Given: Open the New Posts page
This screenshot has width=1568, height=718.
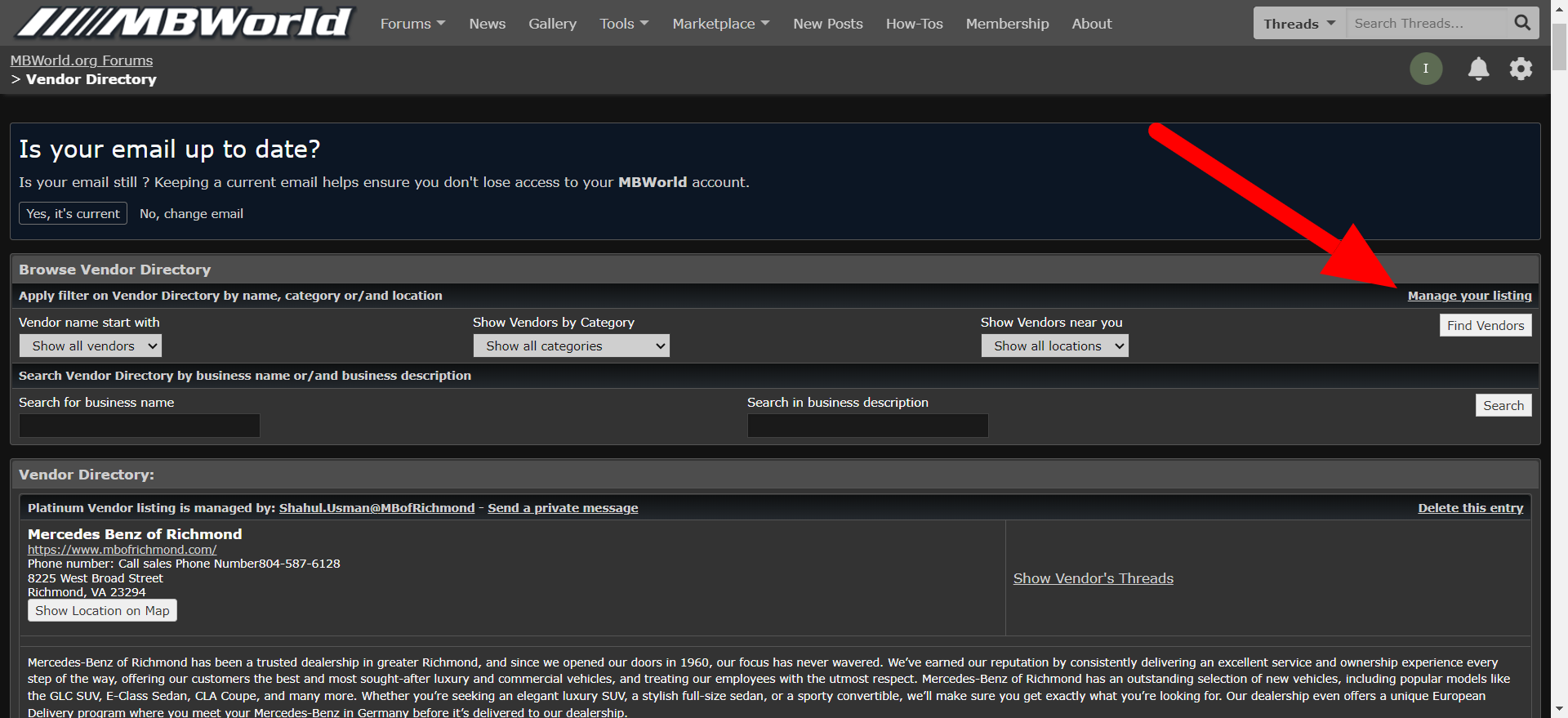Looking at the screenshot, I should click(827, 24).
